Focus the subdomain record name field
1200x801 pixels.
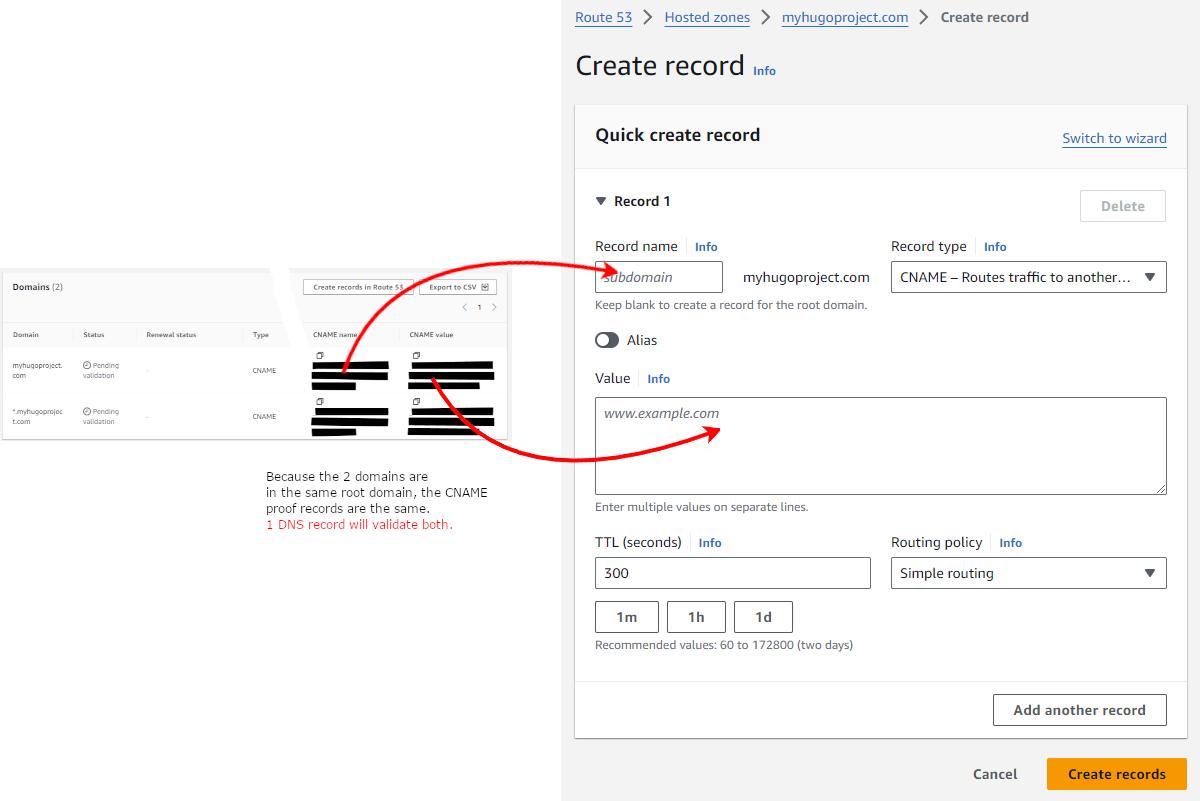pyautogui.click(x=659, y=277)
